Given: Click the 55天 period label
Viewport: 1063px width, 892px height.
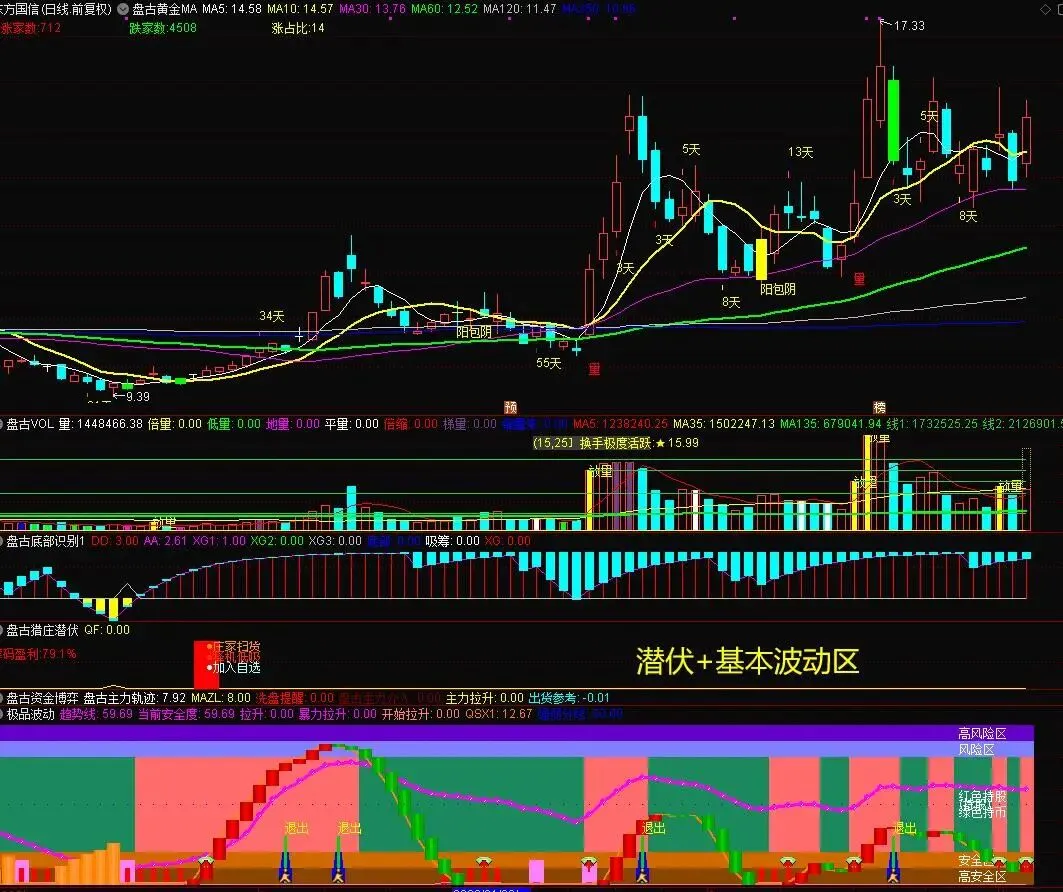Looking at the screenshot, I should pos(548,363).
